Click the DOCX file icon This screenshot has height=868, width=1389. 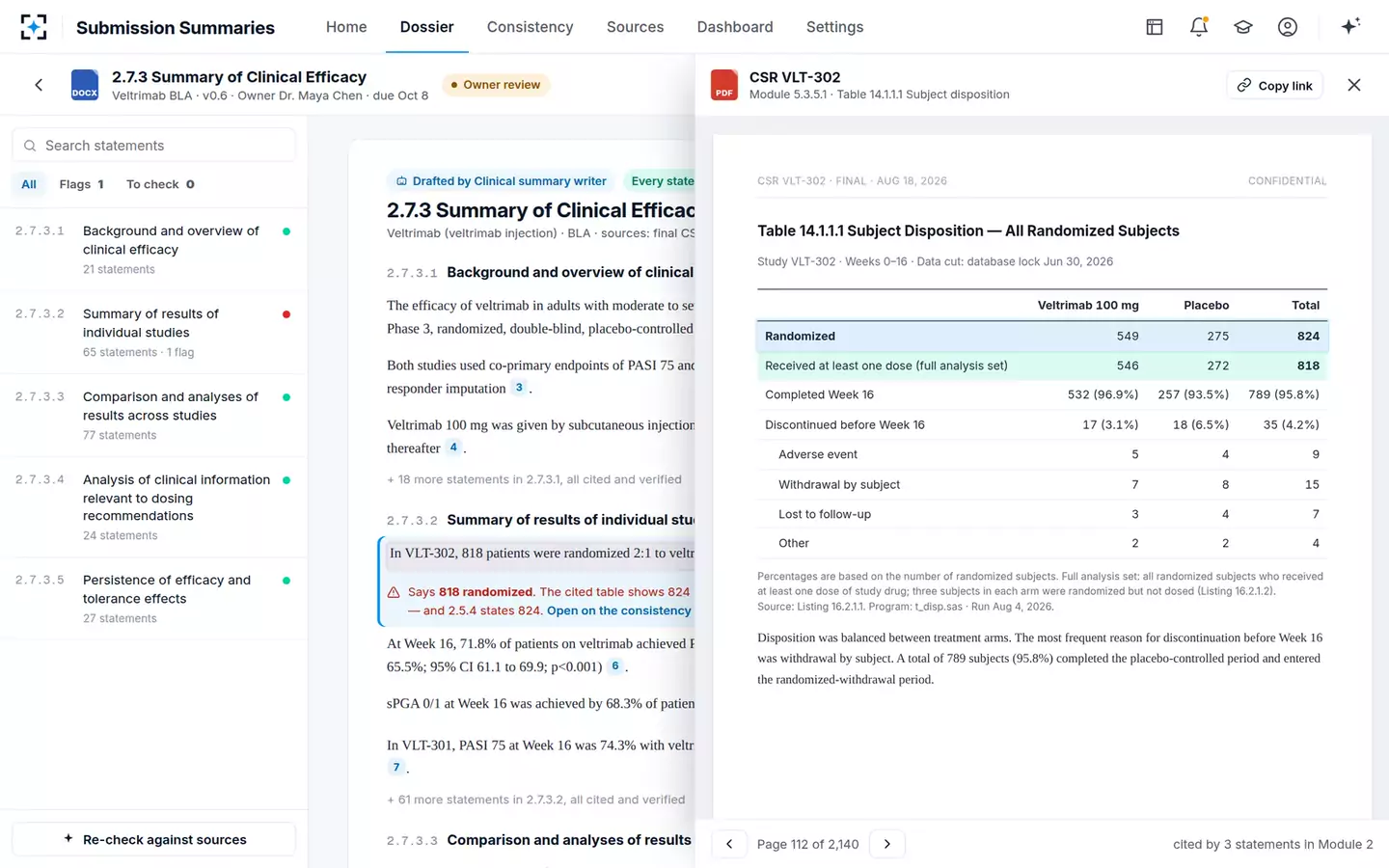[x=85, y=85]
